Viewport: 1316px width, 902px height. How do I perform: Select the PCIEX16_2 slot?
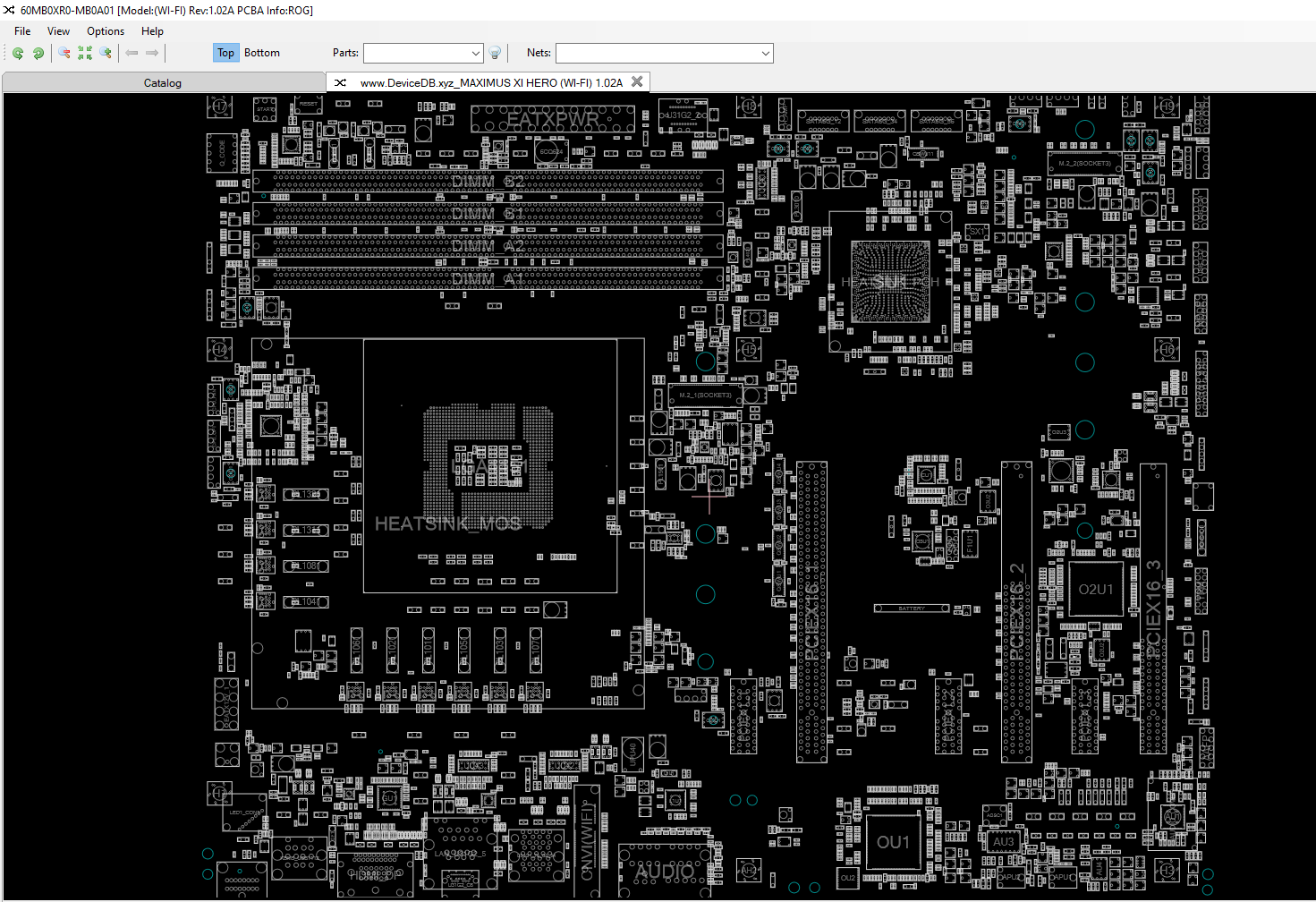pos(1016,612)
